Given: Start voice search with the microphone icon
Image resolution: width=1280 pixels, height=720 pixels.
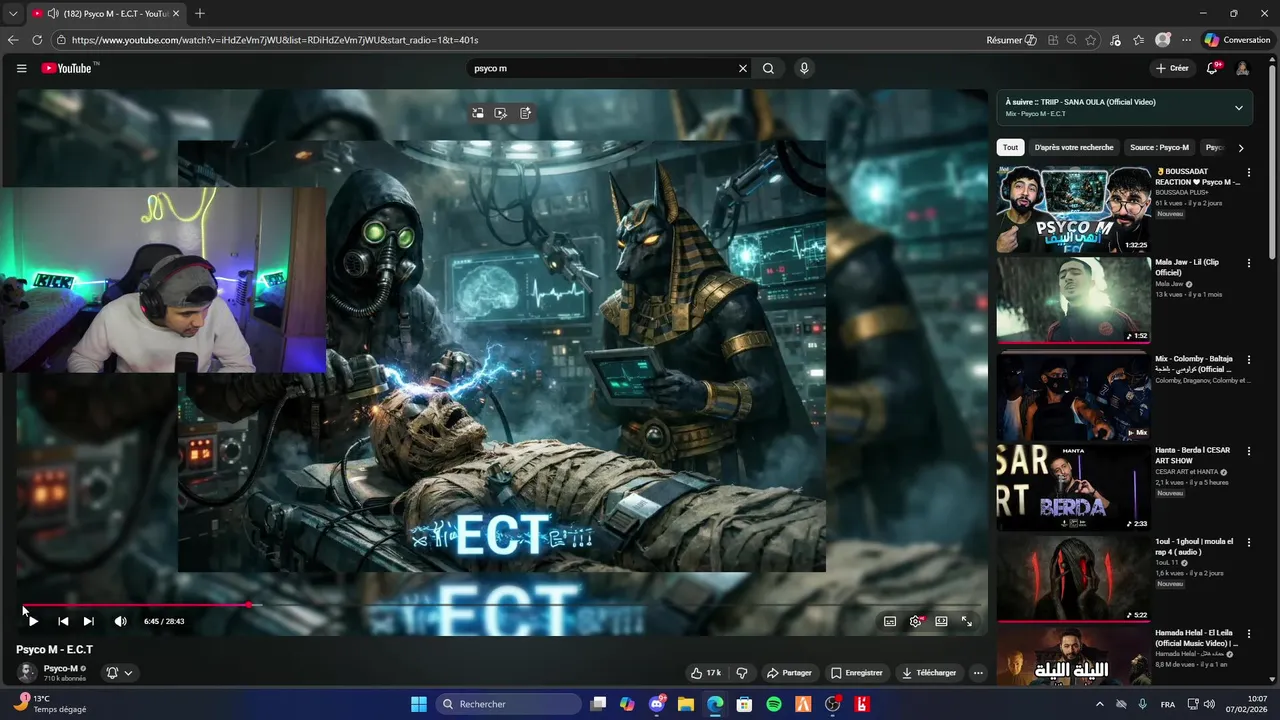Looking at the screenshot, I should point(804,68).
